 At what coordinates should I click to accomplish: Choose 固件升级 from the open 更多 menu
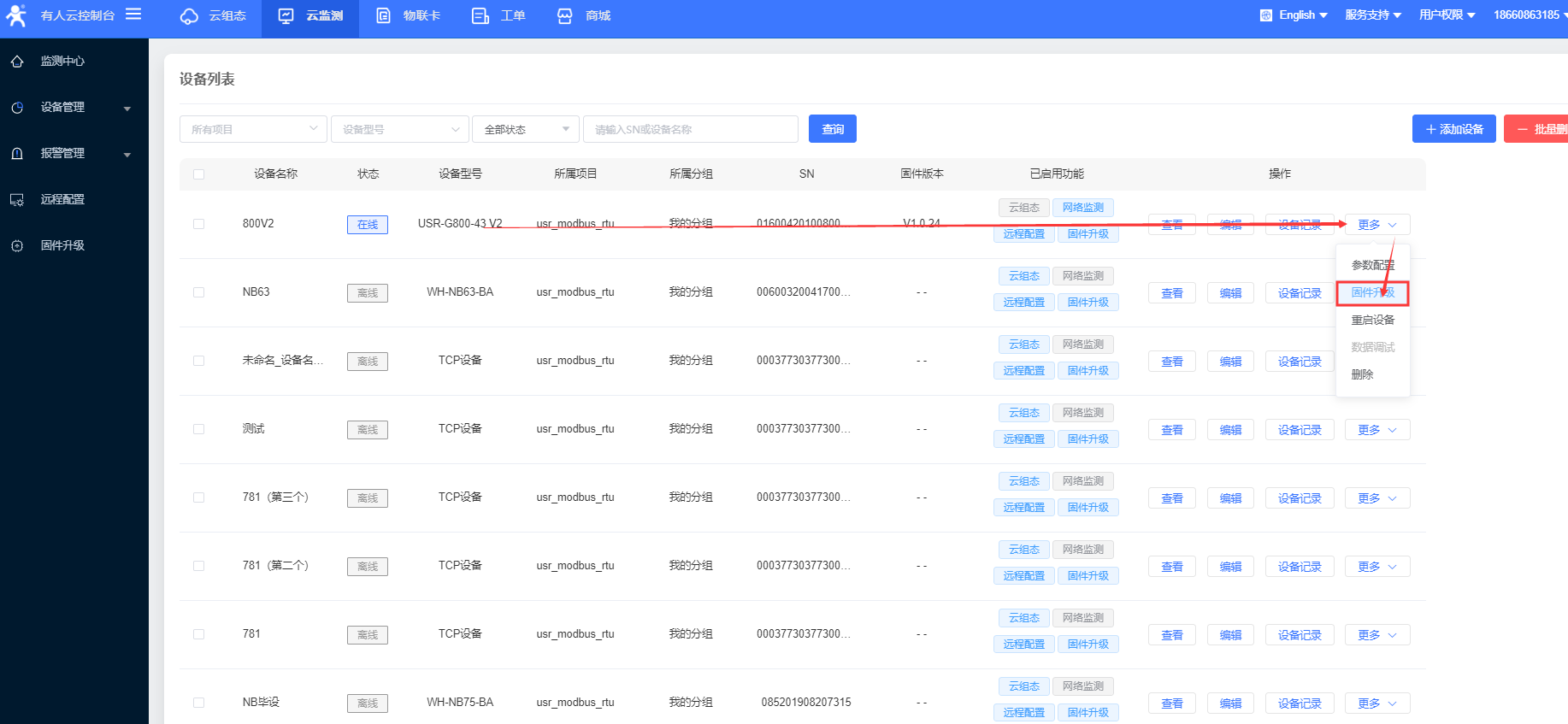1372,293
